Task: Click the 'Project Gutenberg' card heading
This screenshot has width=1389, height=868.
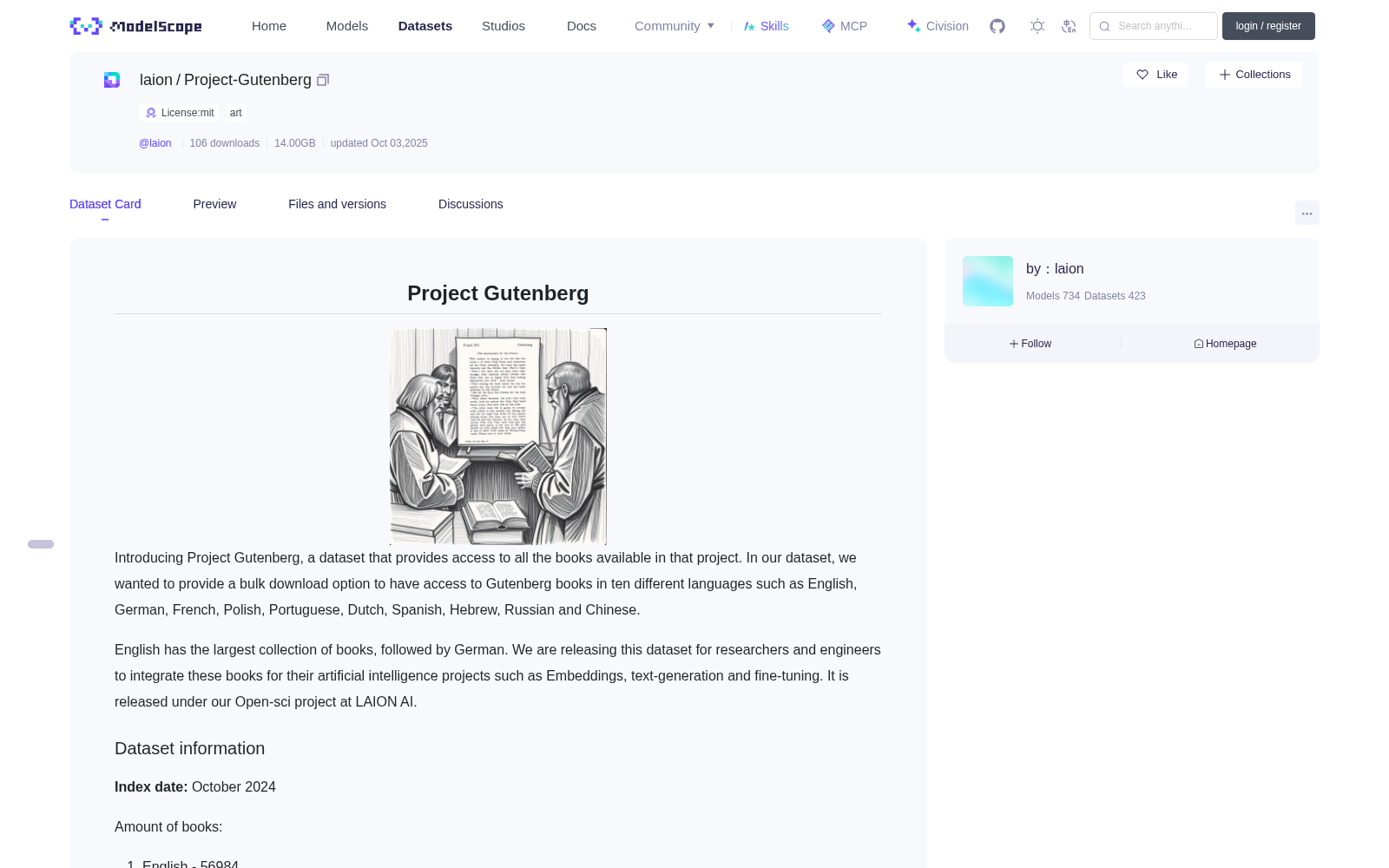Action: pyautogui.click(x=498, y=293)
